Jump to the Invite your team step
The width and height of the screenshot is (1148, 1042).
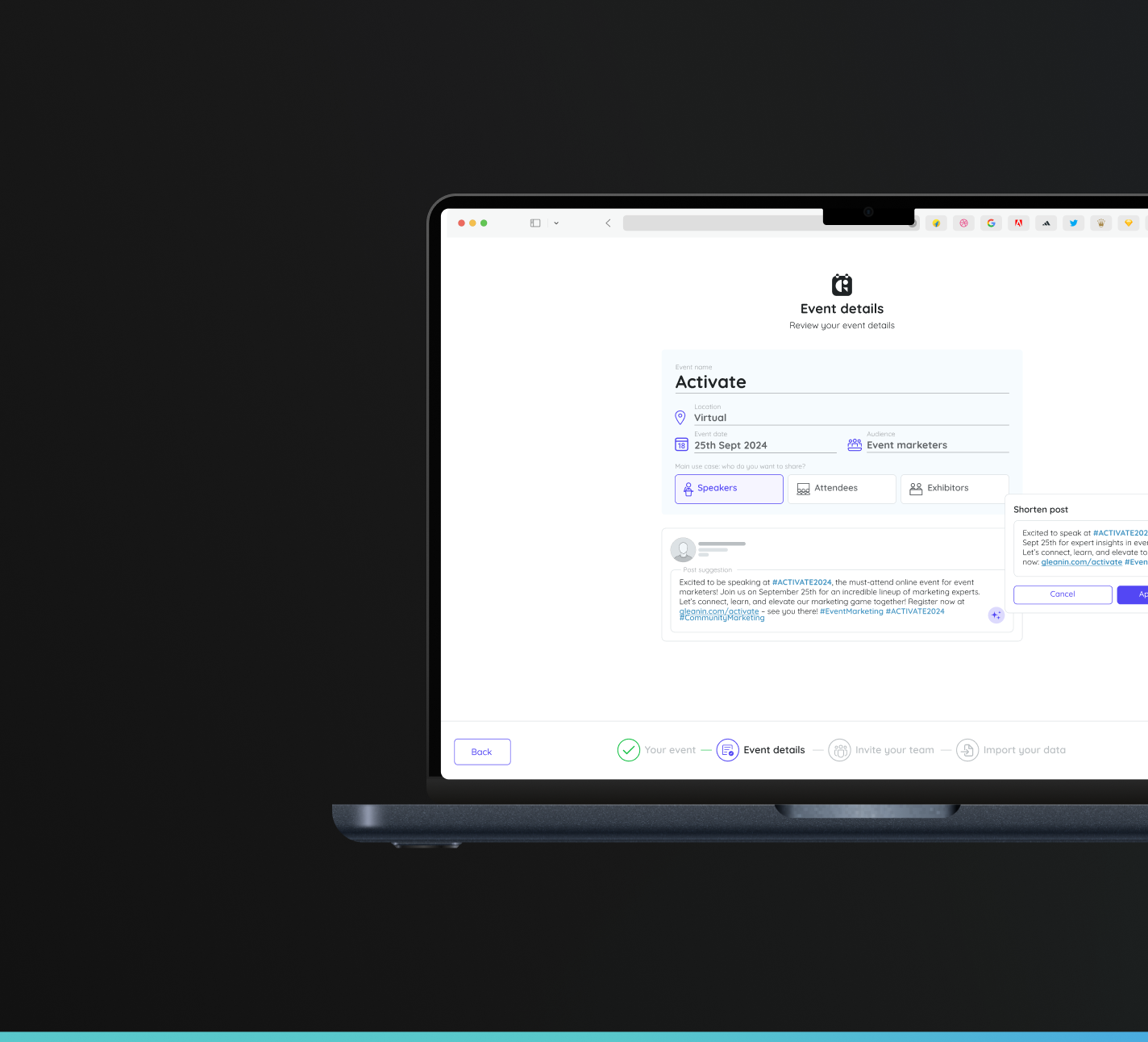click(x=895, y=750)
